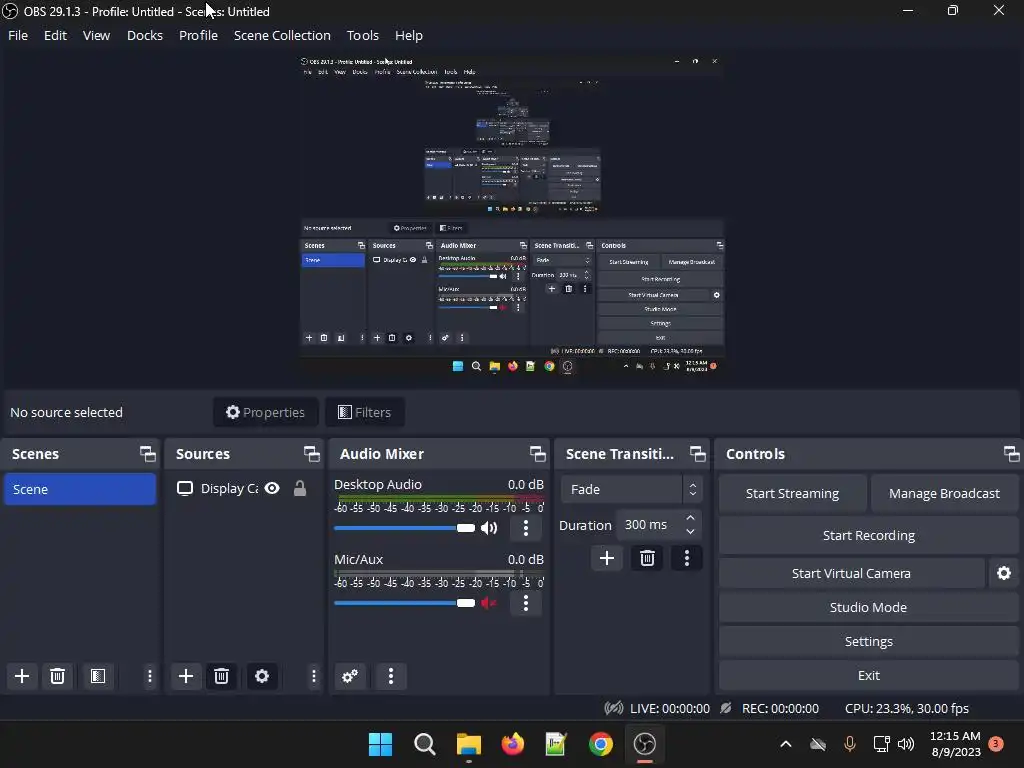Pop out the Audio Mixer dock

[x=537, y=454]
